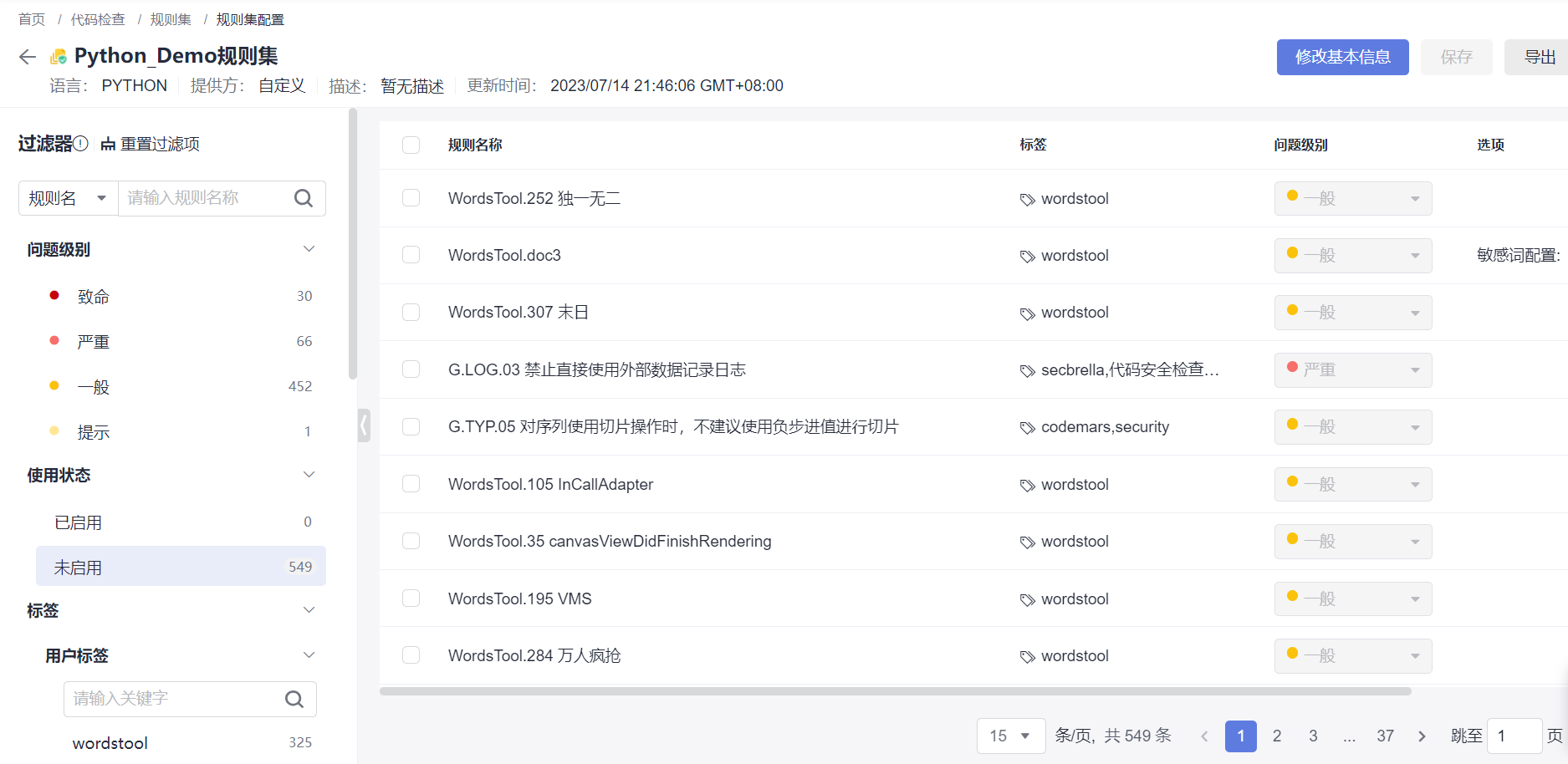This screenshot has width=1568, height=764.
Task: Collapse the 标签 filter section
Action: 309,610
